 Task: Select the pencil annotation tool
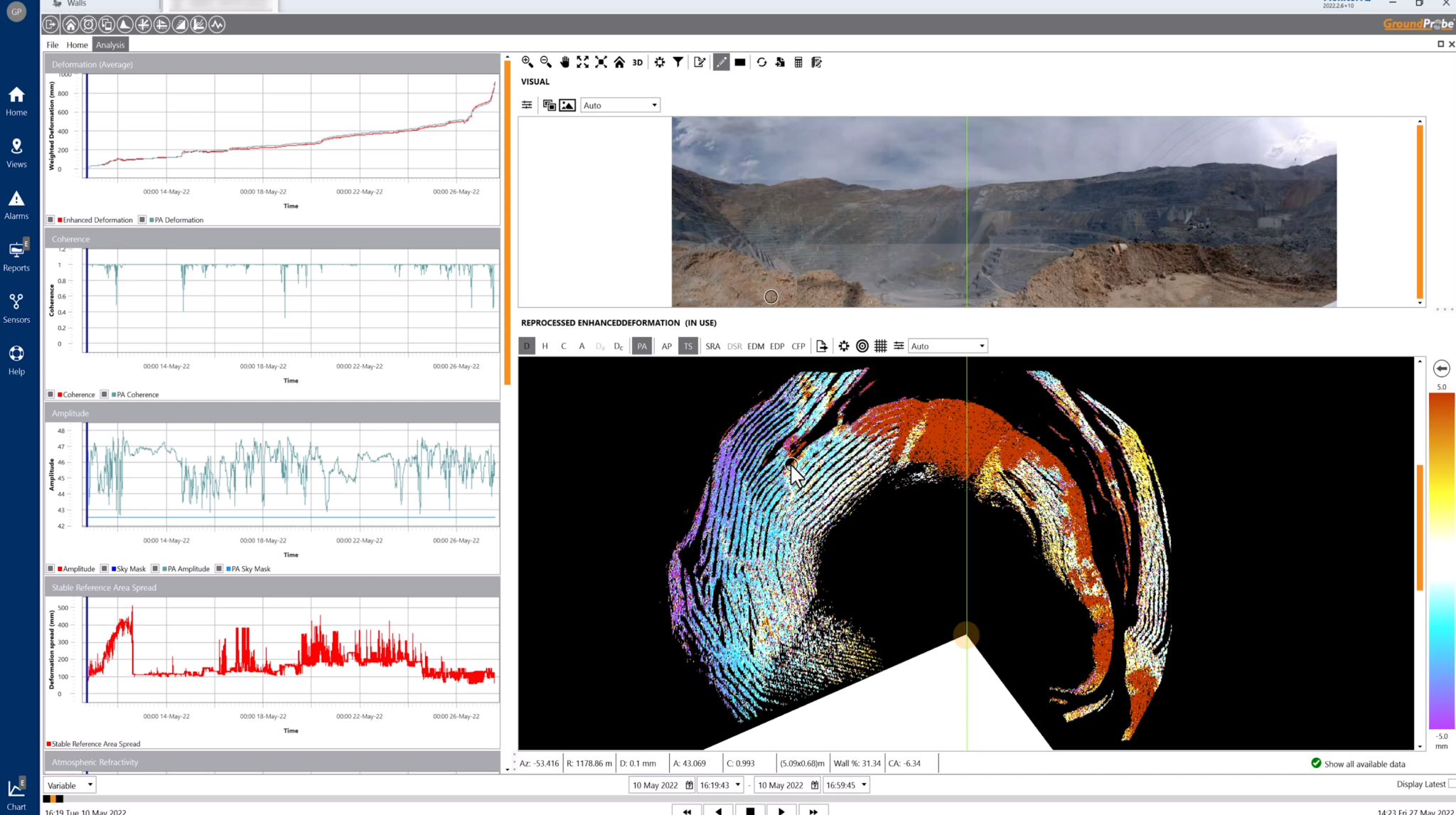721,62
